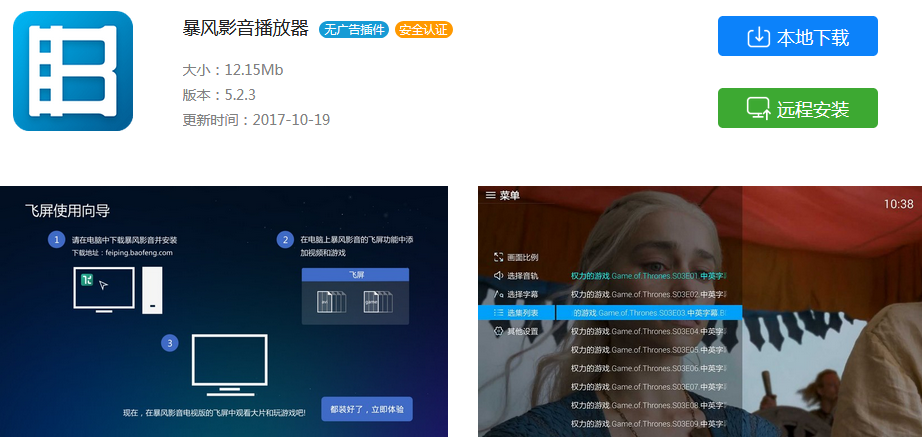Select episode S03E01 in the list
This screenshot has height=437, width=922.
(649, 275)
